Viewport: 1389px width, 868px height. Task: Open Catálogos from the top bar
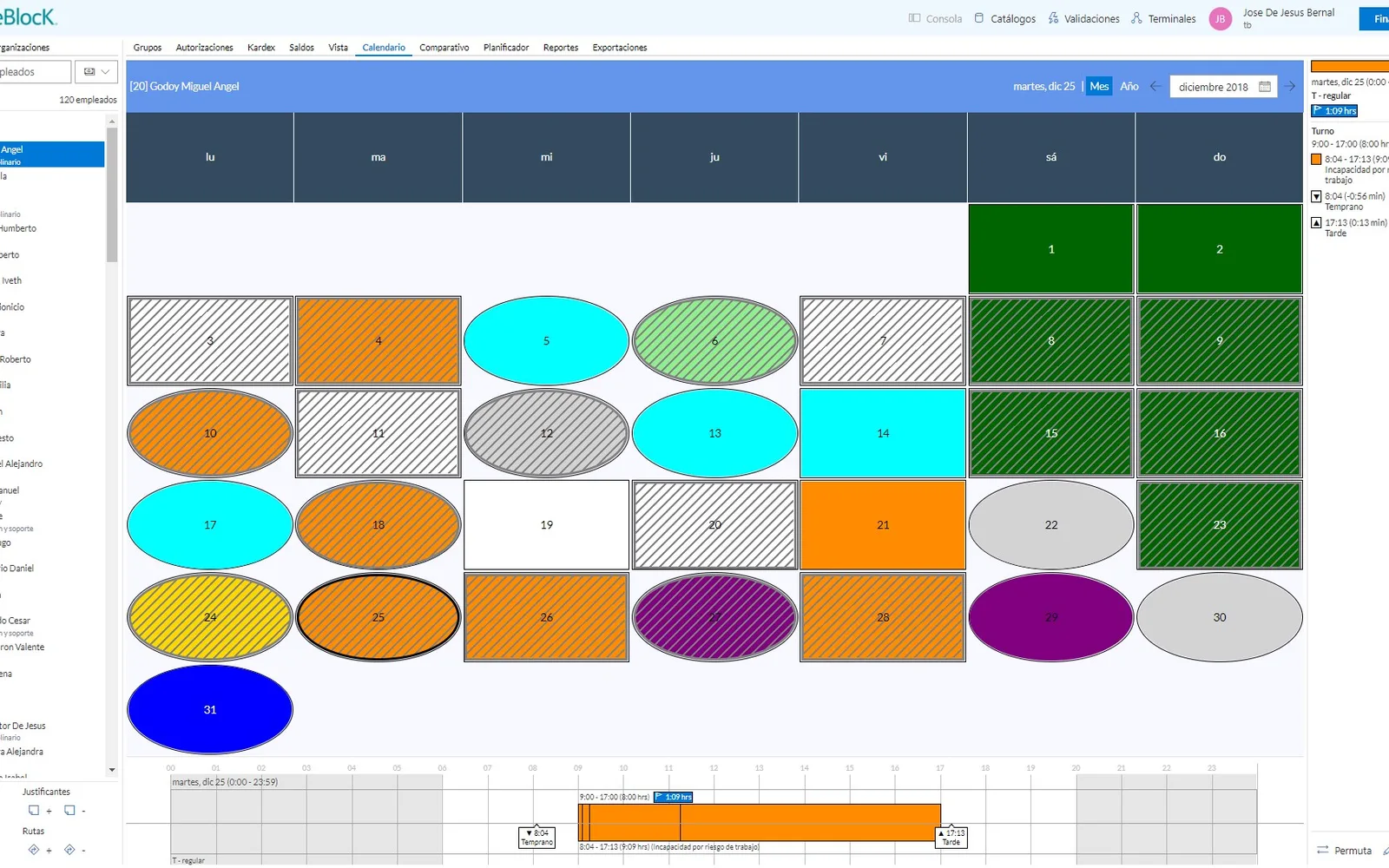tap(1004, 18)
